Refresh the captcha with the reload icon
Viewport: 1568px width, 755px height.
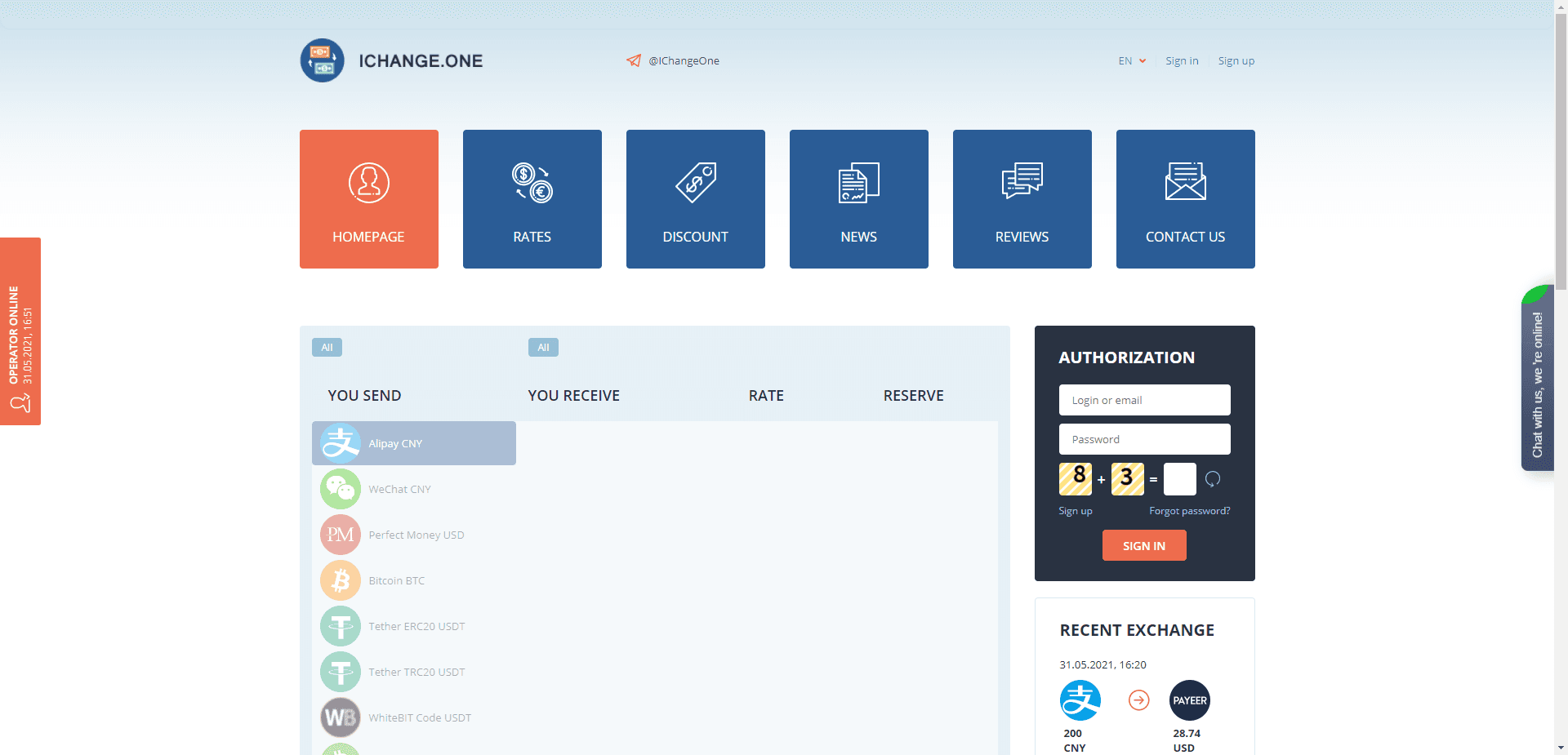pos(1213,479)
